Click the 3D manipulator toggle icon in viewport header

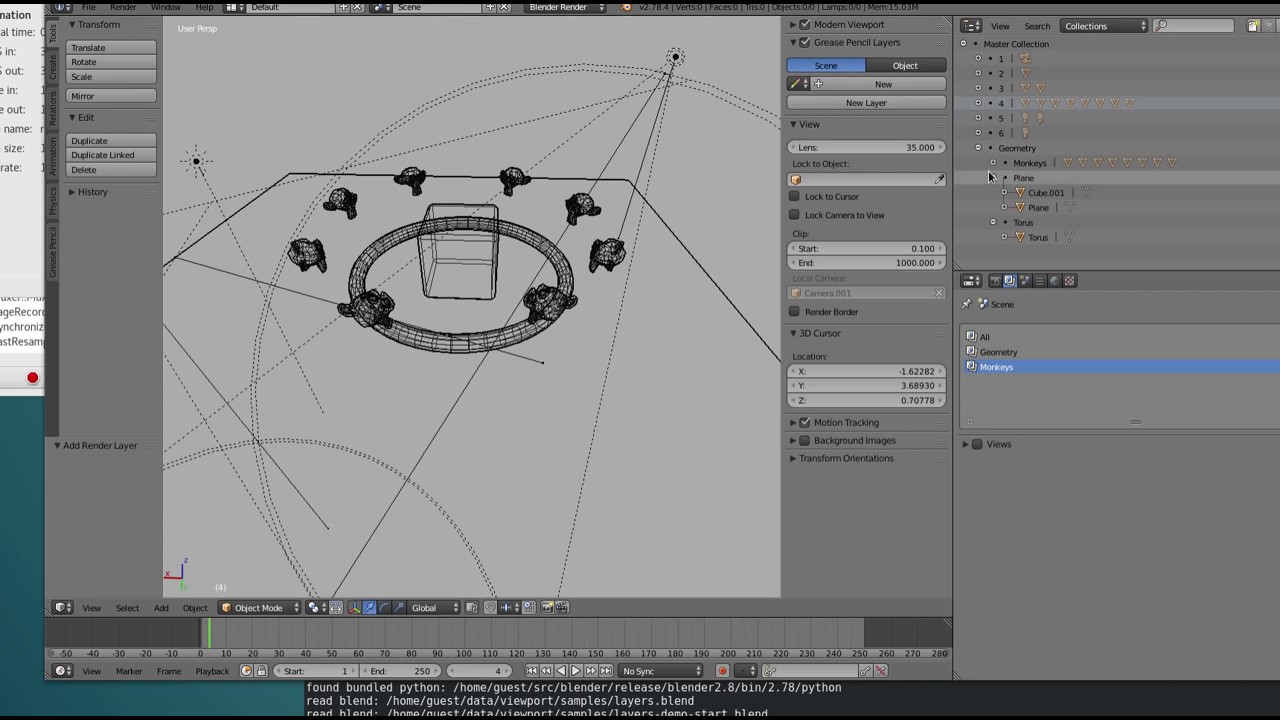(x=354, y=608)
